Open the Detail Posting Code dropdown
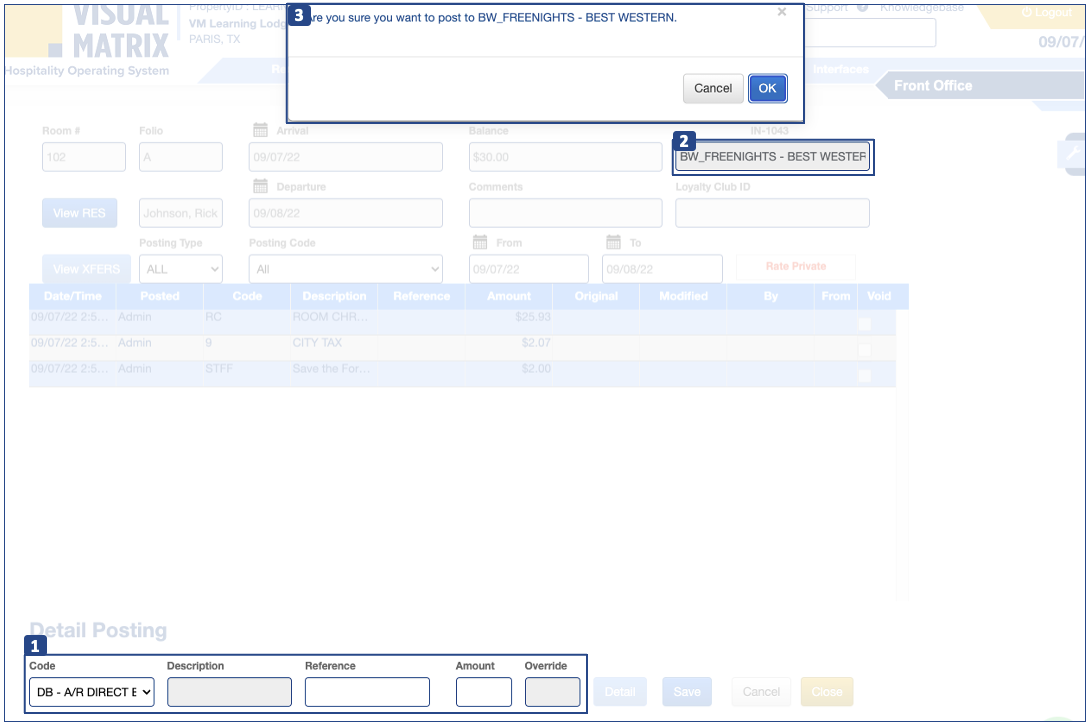This screenshot has height=726, width=1090. tap(92, 692)
